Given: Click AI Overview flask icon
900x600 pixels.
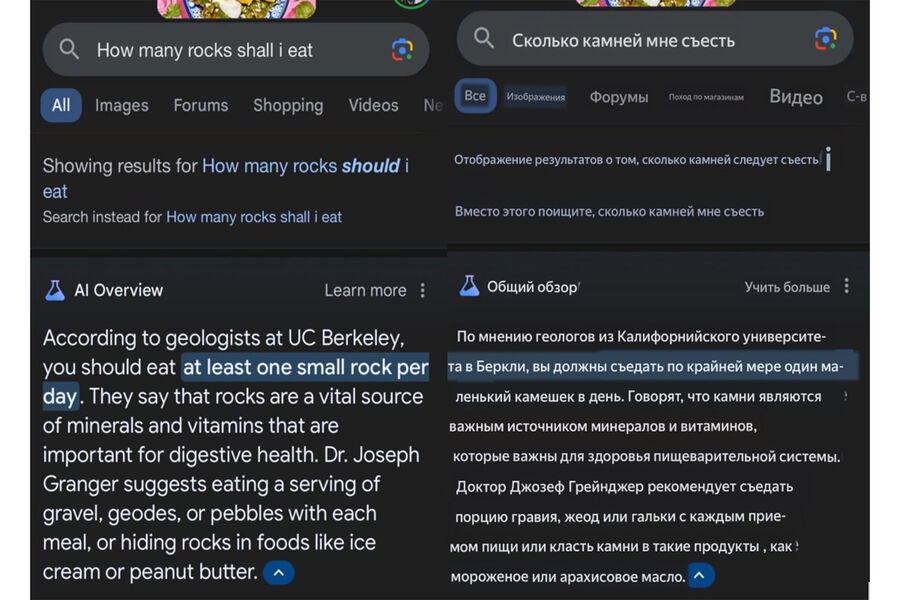Looking at the screenshot, I should click(x=55, y=290).
